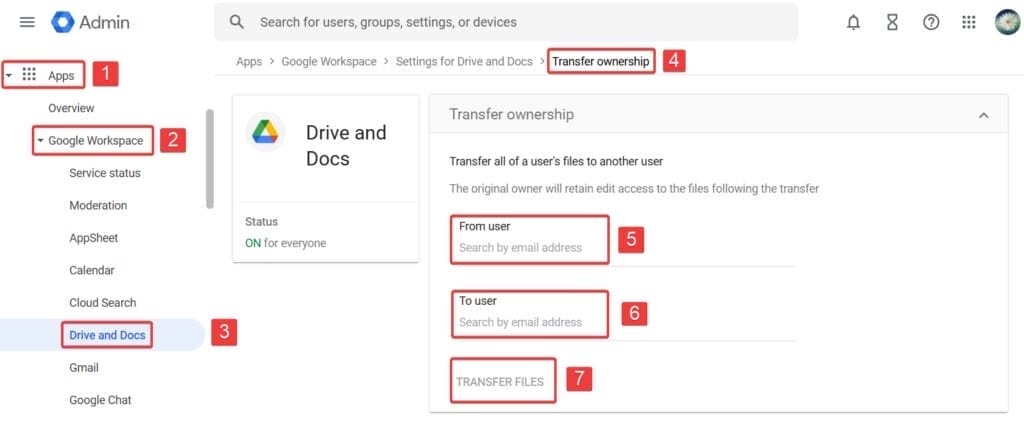Open the tasks hourglass icon

click(892, 23)
